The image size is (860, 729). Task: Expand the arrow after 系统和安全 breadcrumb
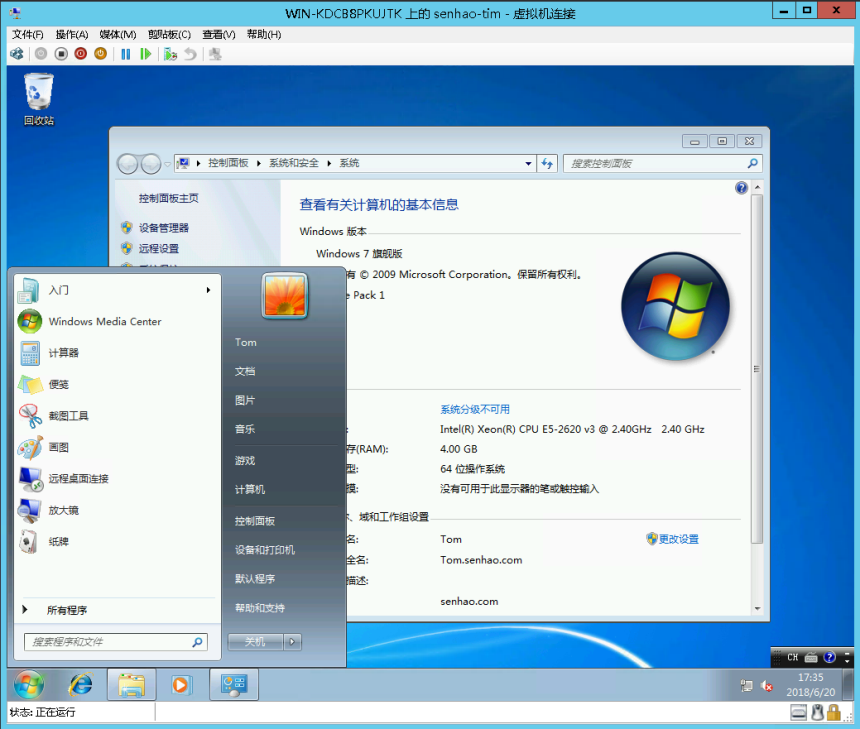pyautogui.click(x=329, y=163)
